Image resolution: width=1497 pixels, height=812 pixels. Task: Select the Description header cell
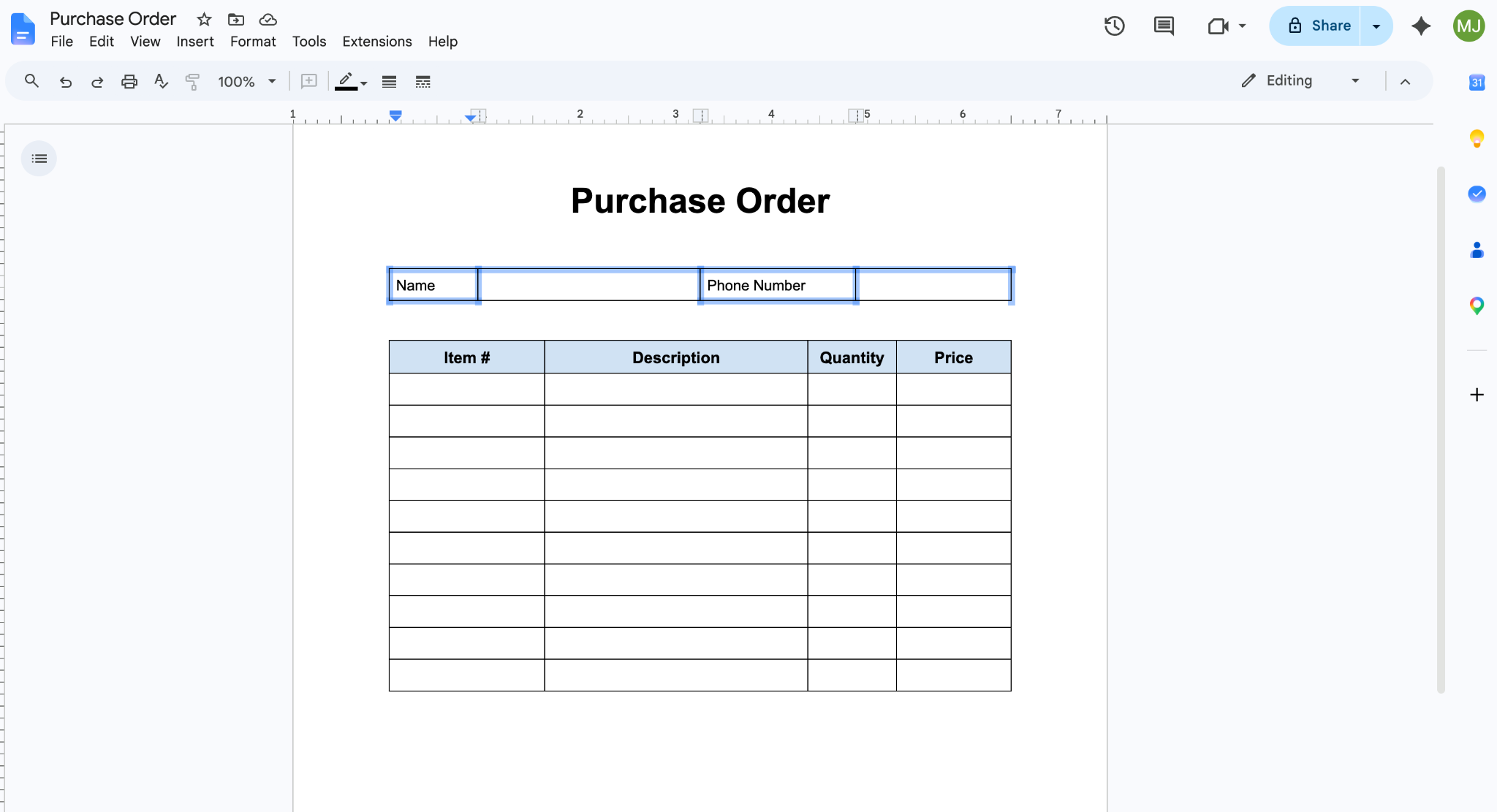676,357
